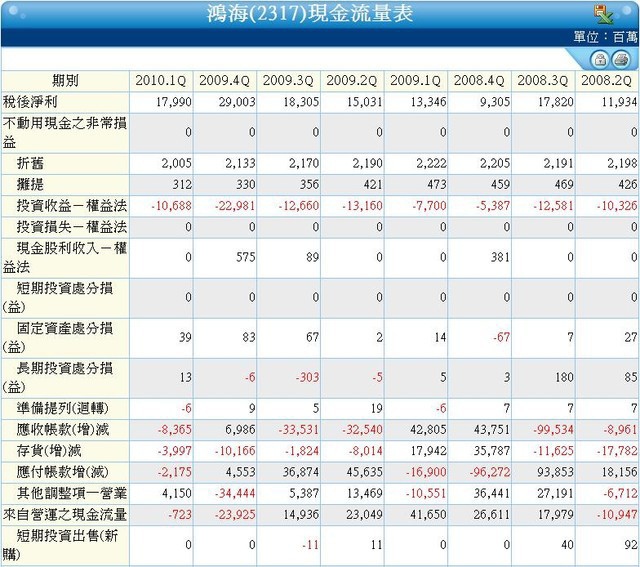640x567 pixels.
Task: Select the 2008.2Q column header
Action: point(607,81)
